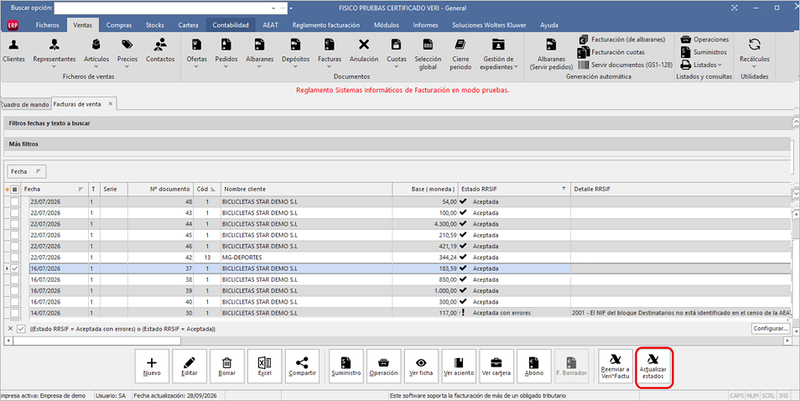
Task: Open the Pedidos documents icon
Action: click(226, 53)
